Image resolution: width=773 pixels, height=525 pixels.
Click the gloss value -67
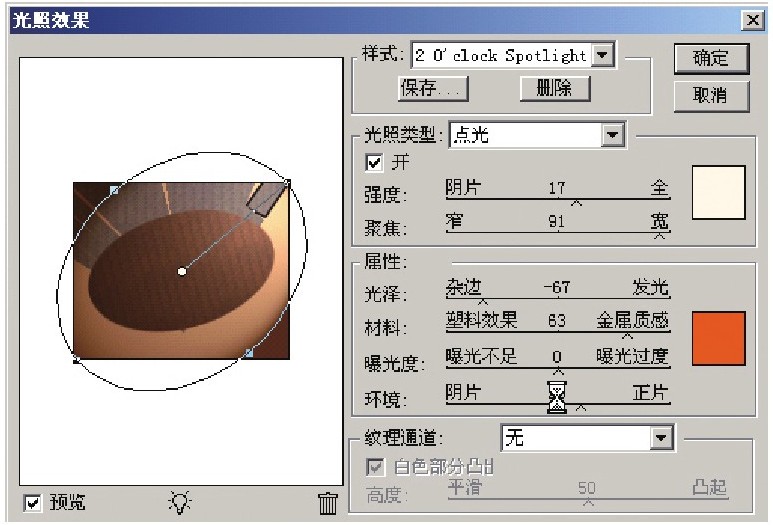(x=557, y=287)
